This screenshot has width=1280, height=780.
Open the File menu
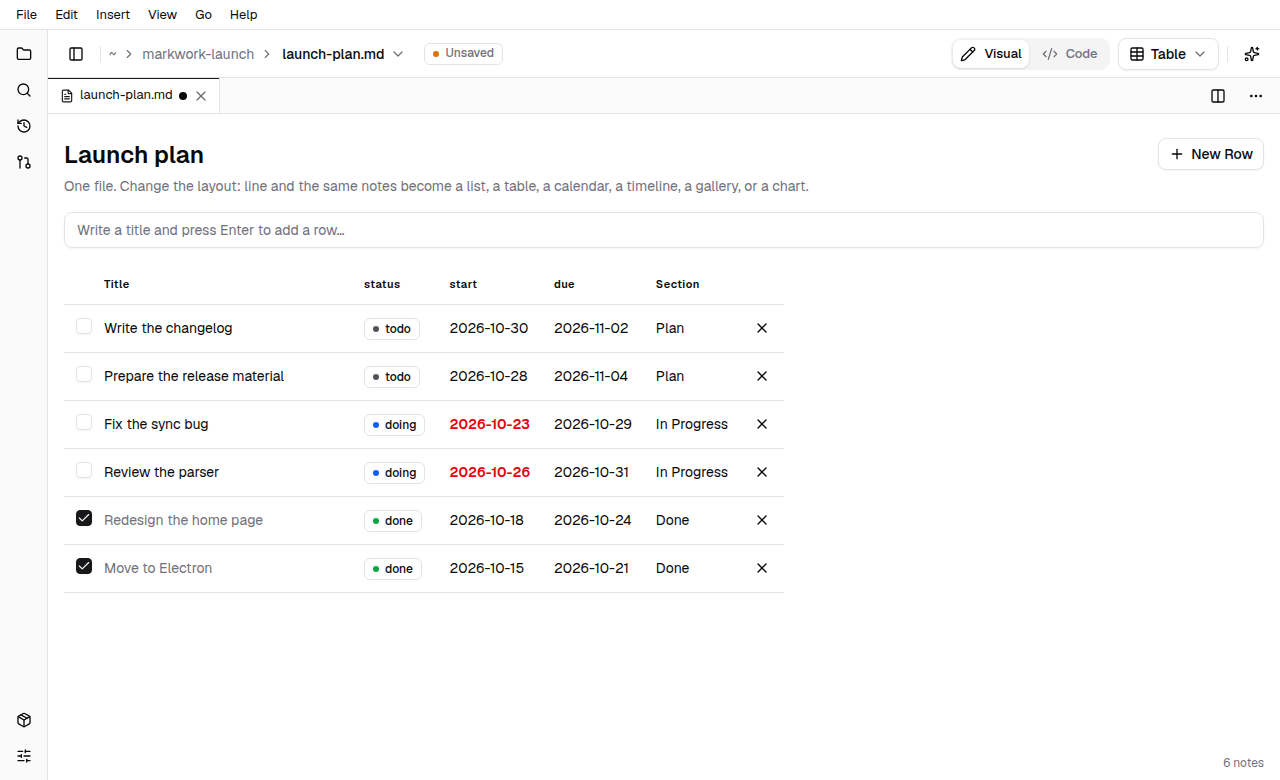tap(26, 15)
